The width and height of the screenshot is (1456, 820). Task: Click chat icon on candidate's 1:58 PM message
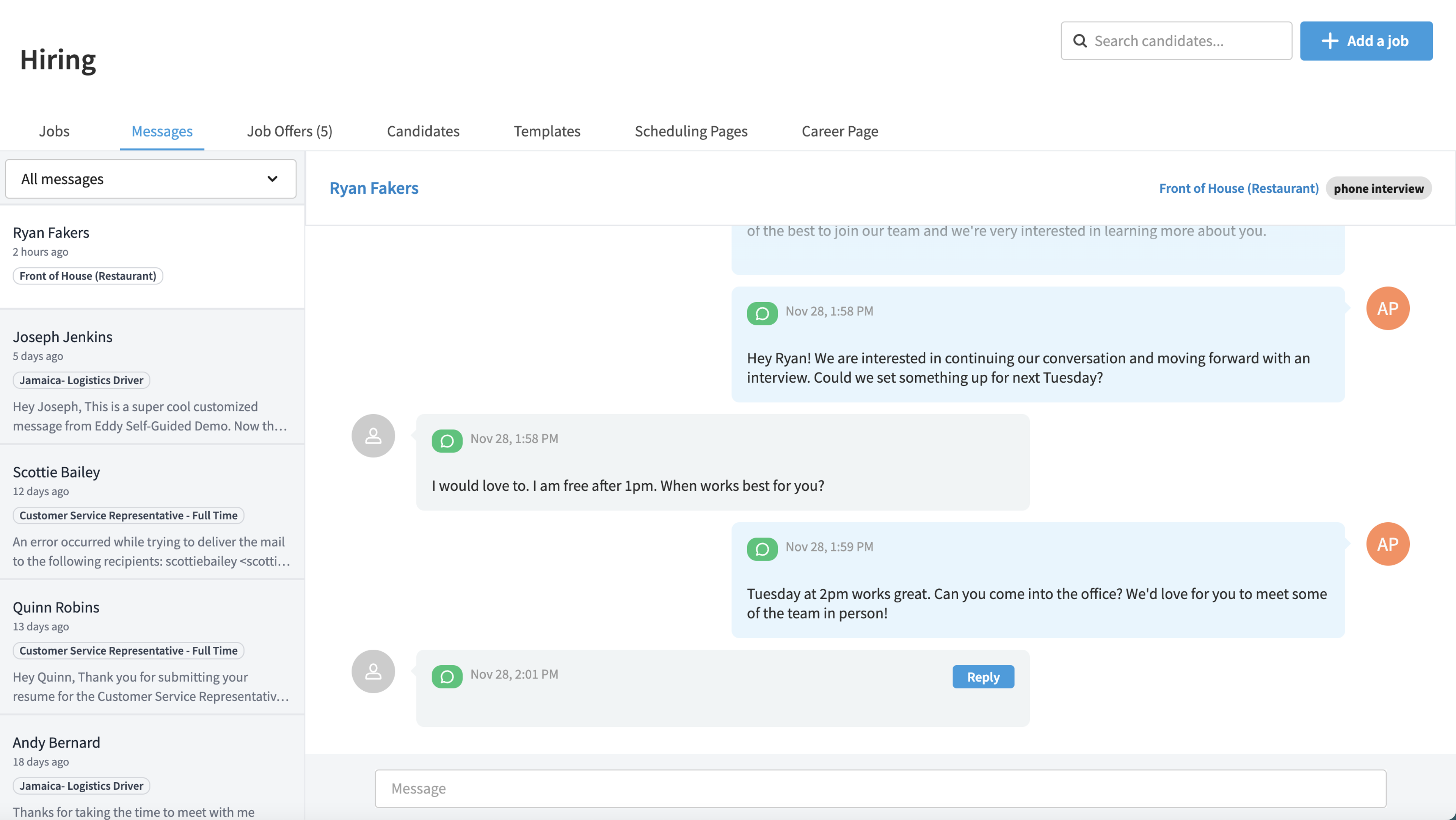coord(447,441)
